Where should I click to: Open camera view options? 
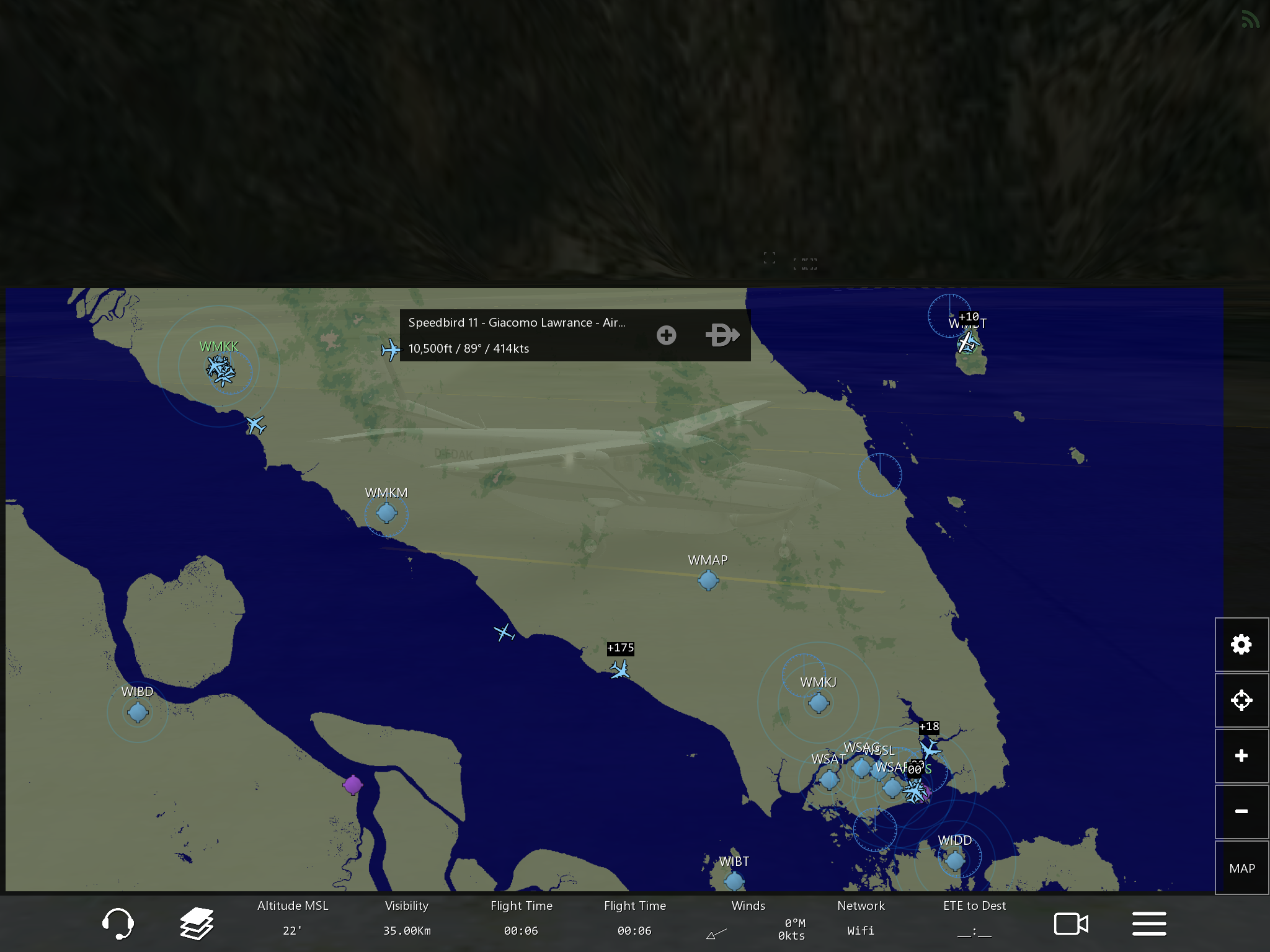tap(1071, 923)
